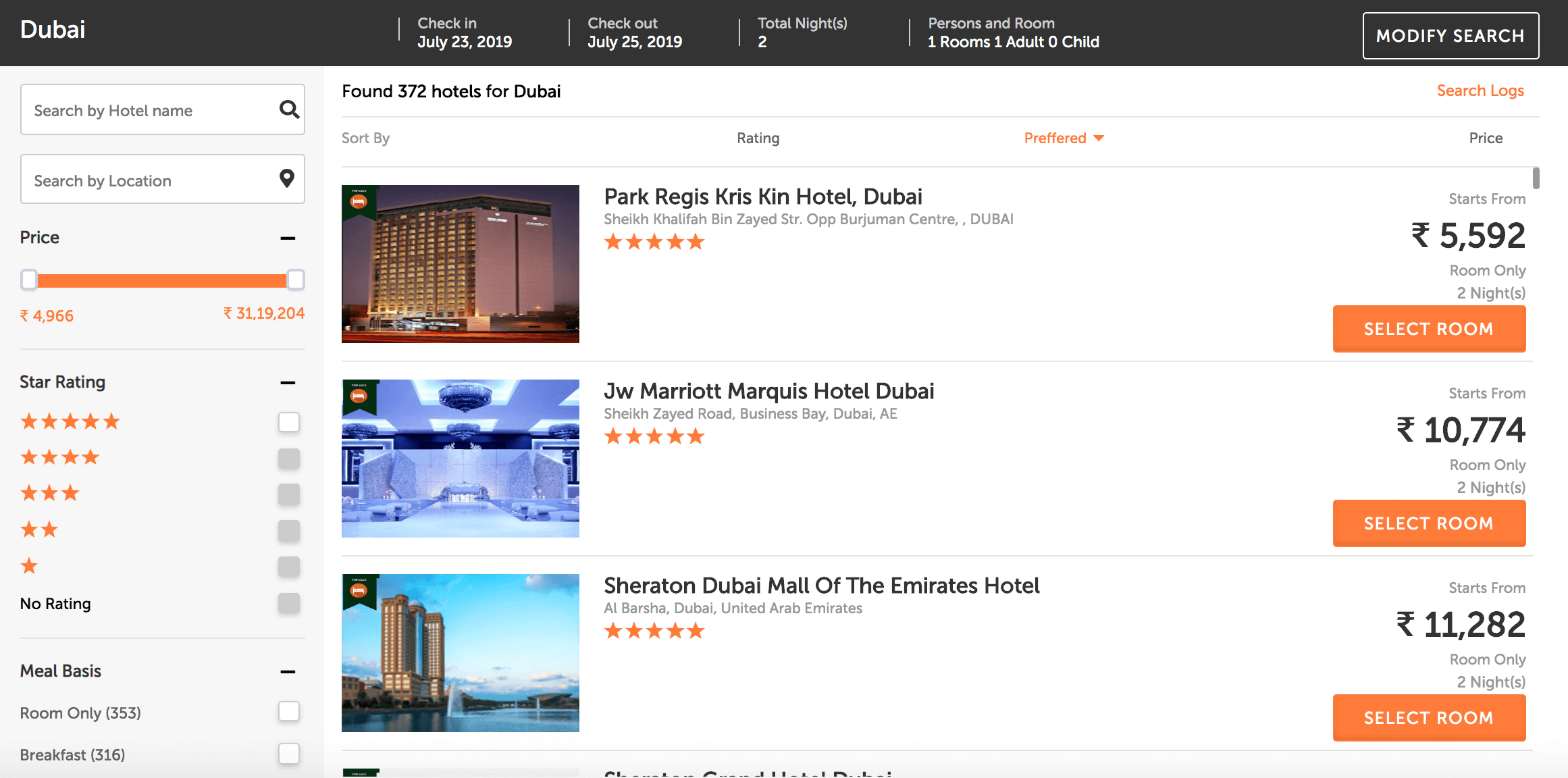Screen dimensions: 1568x778
Task: Sort results by Price
Action: tap(1486, 138)
